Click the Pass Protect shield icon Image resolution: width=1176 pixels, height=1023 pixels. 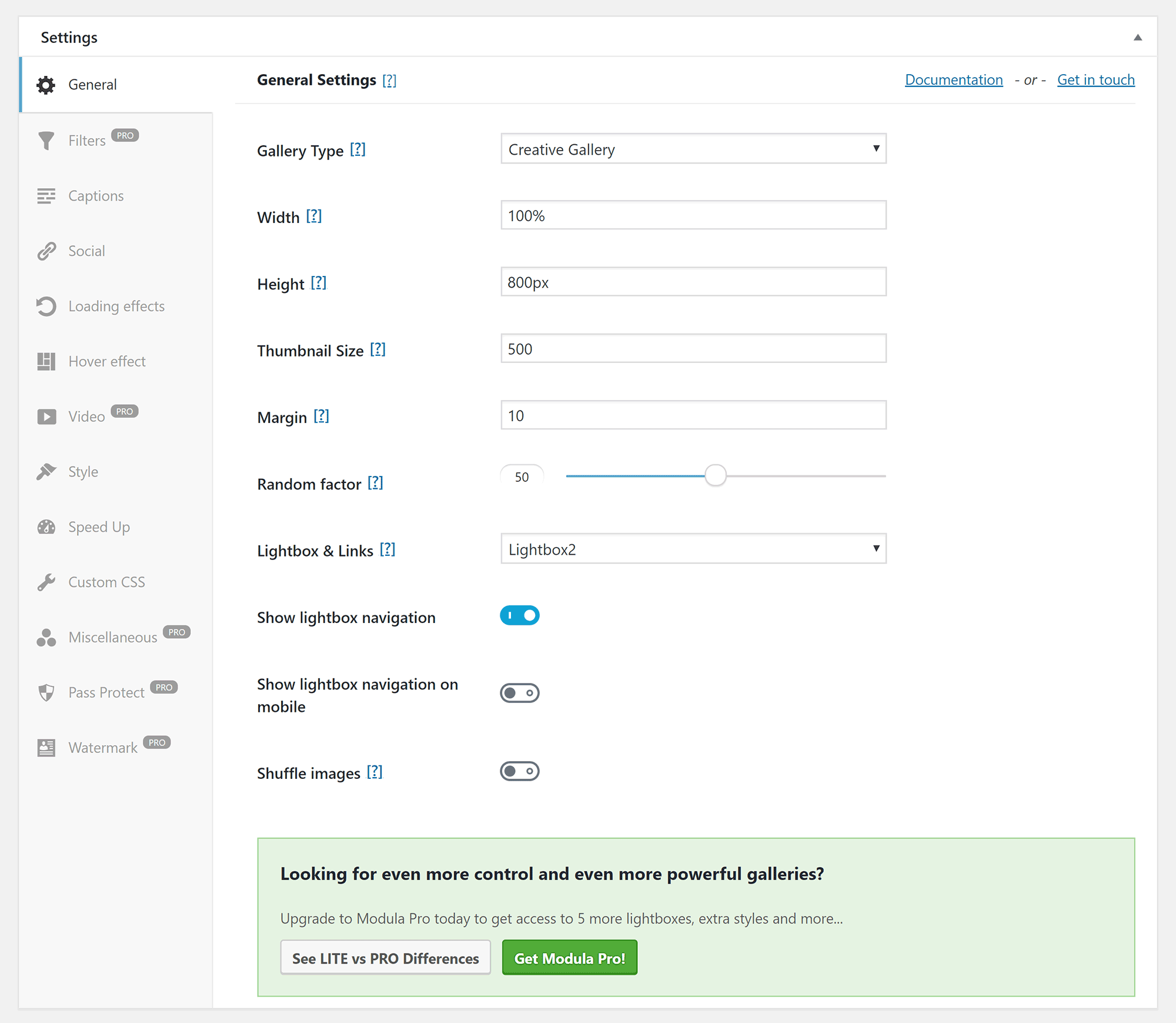46,692
